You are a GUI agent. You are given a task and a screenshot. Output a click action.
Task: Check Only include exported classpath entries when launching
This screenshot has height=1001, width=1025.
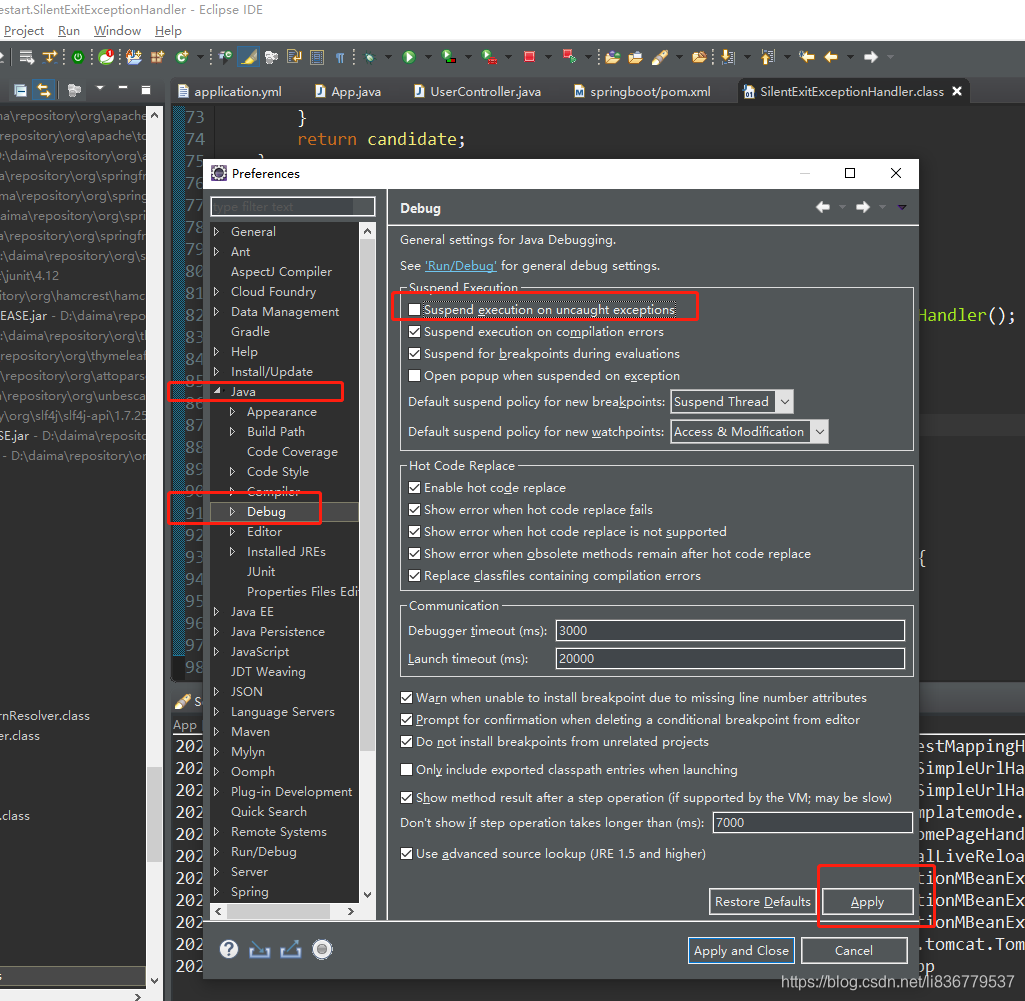pos(407,770)
